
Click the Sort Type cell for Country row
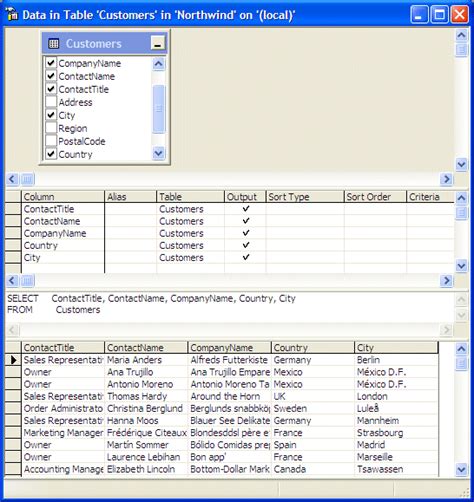click(x=305, y=245)
